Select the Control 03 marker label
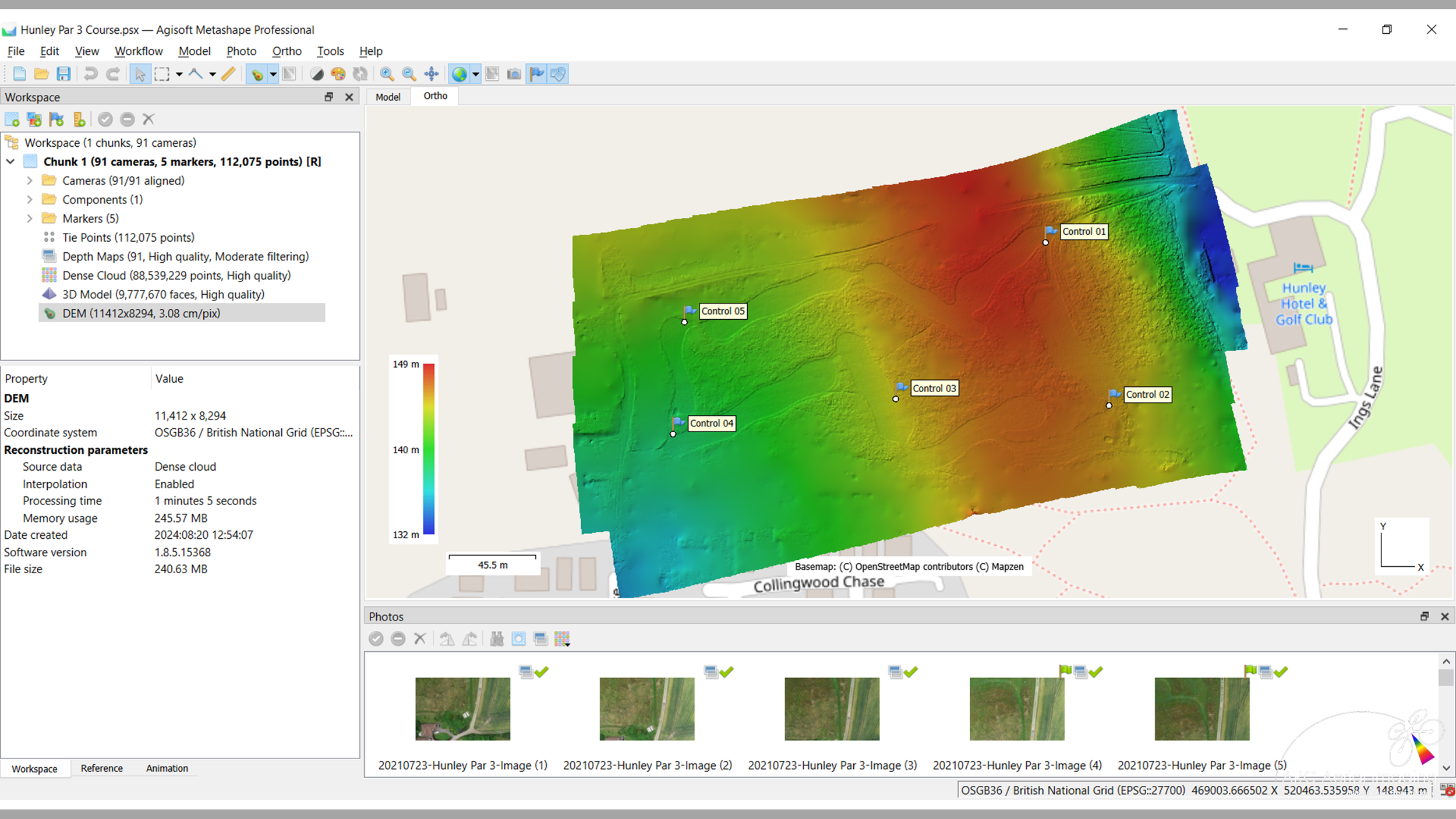The image size is (1456, 819). tap(934, 388)
